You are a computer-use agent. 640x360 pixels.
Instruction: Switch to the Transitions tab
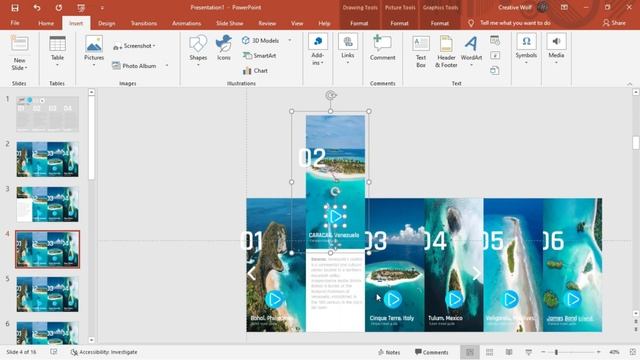coord(144,23)
